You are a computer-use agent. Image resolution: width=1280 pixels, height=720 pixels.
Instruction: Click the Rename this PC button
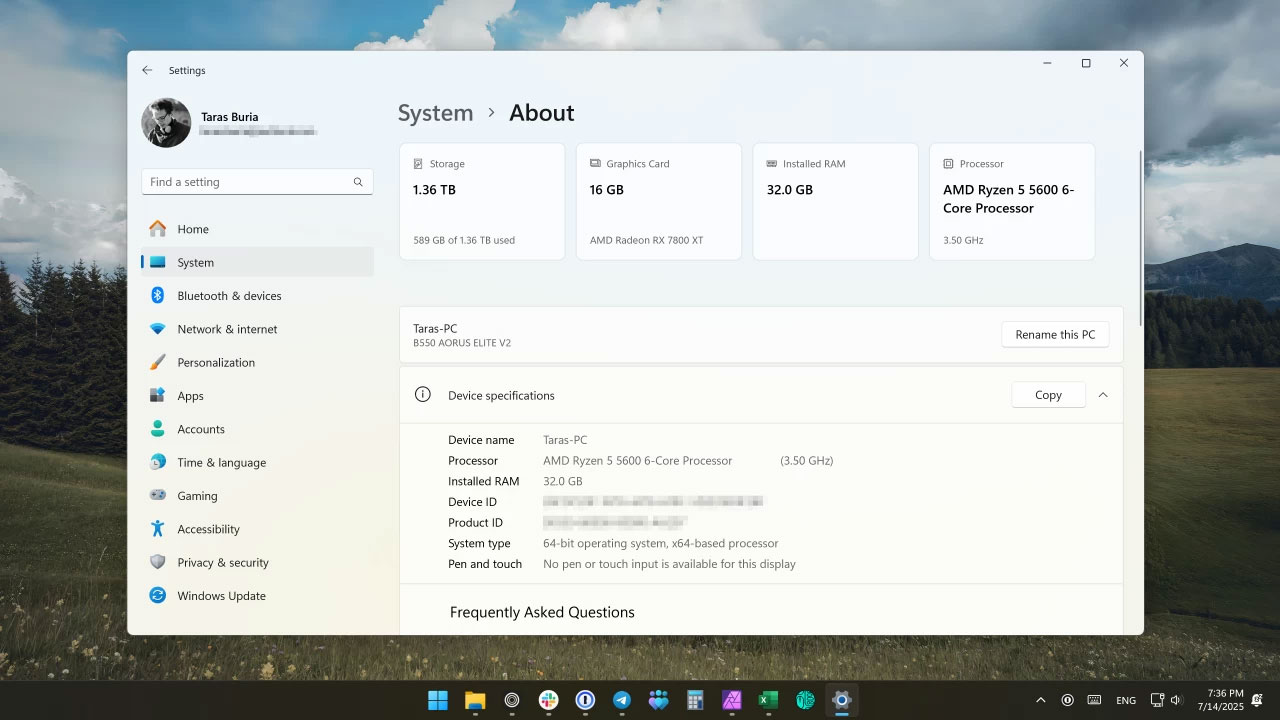tap(1055, 334)
